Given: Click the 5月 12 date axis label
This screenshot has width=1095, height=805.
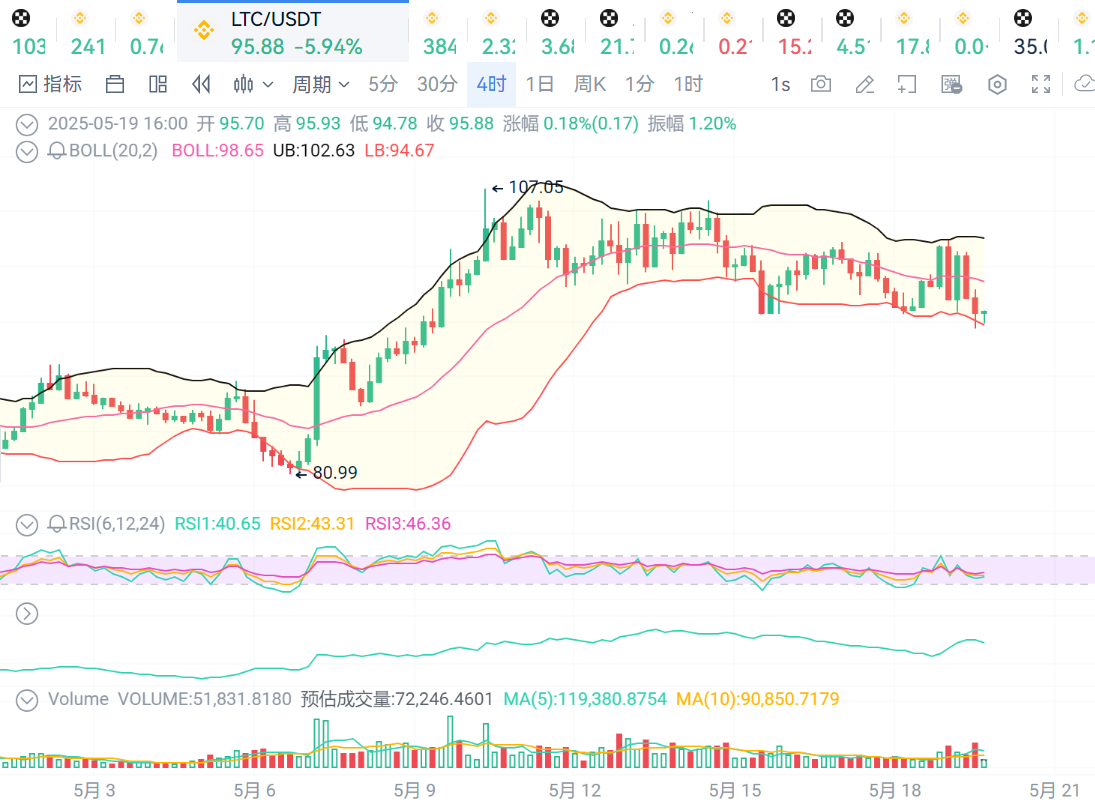Looking at the screenshot, I should [575, 790].
